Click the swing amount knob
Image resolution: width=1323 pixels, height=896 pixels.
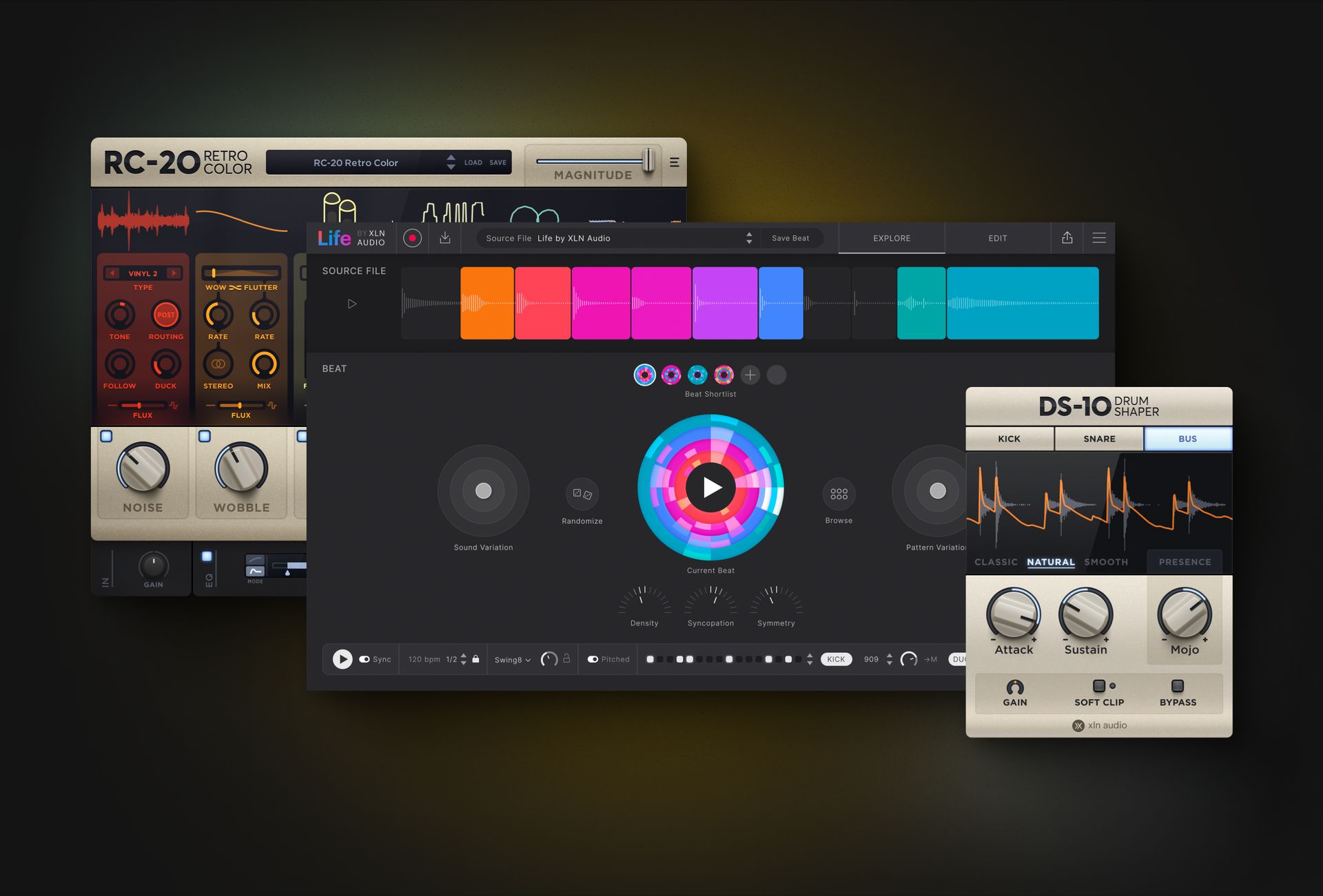pos(548,659)
